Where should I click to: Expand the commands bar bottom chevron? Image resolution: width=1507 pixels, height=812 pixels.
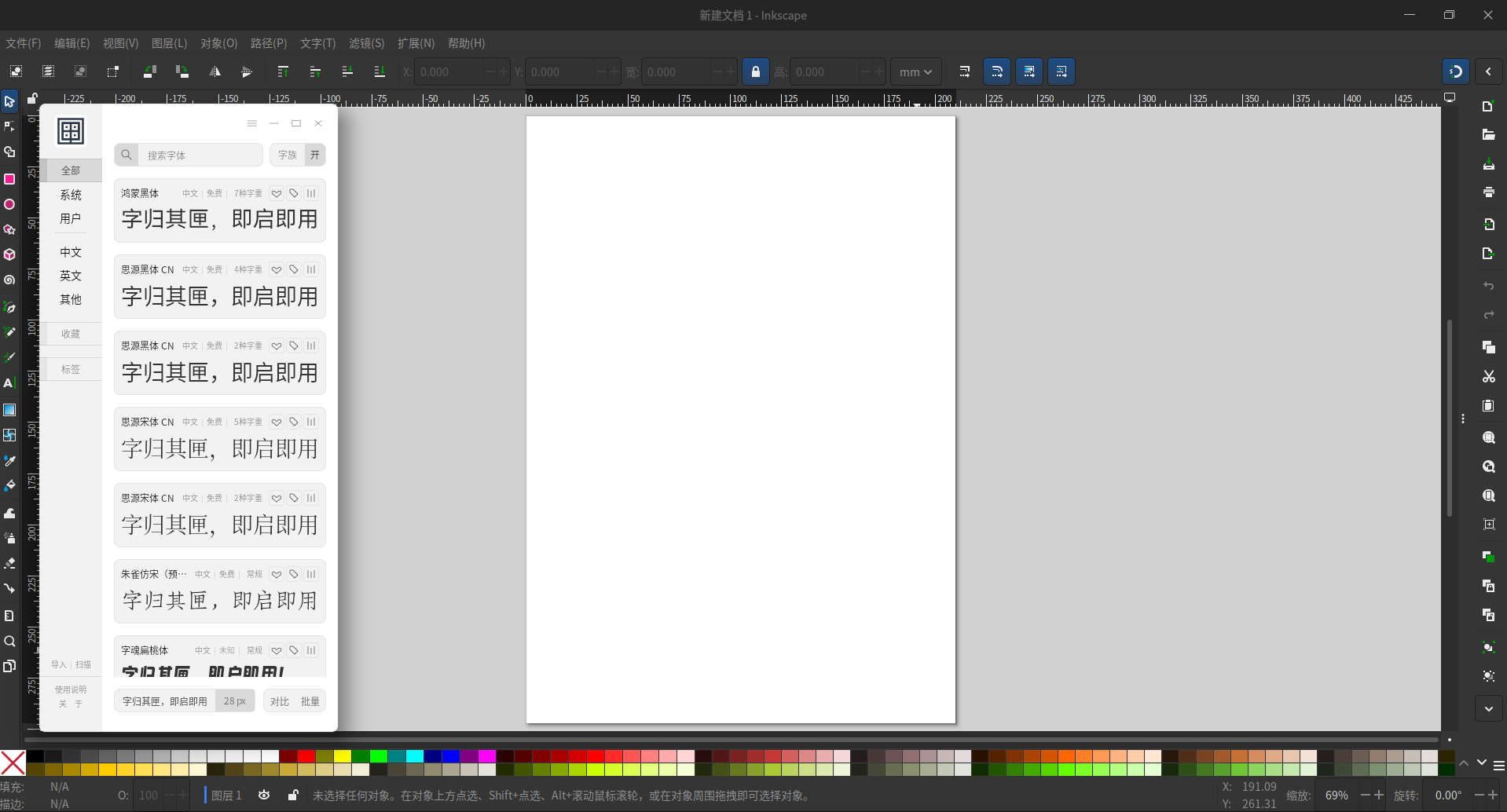coord(1488,708)
